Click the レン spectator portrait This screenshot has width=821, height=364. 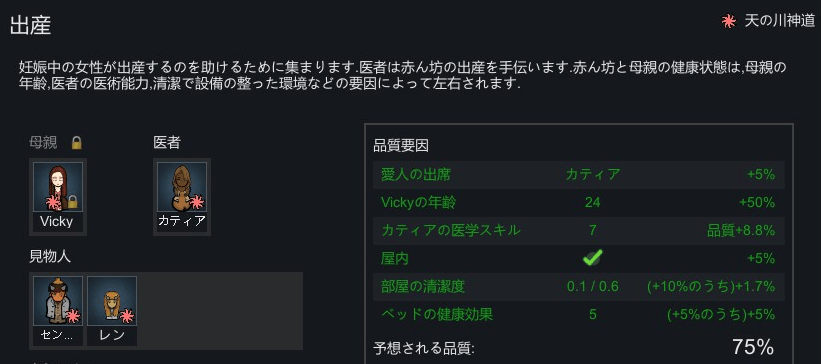pos(112,311)
